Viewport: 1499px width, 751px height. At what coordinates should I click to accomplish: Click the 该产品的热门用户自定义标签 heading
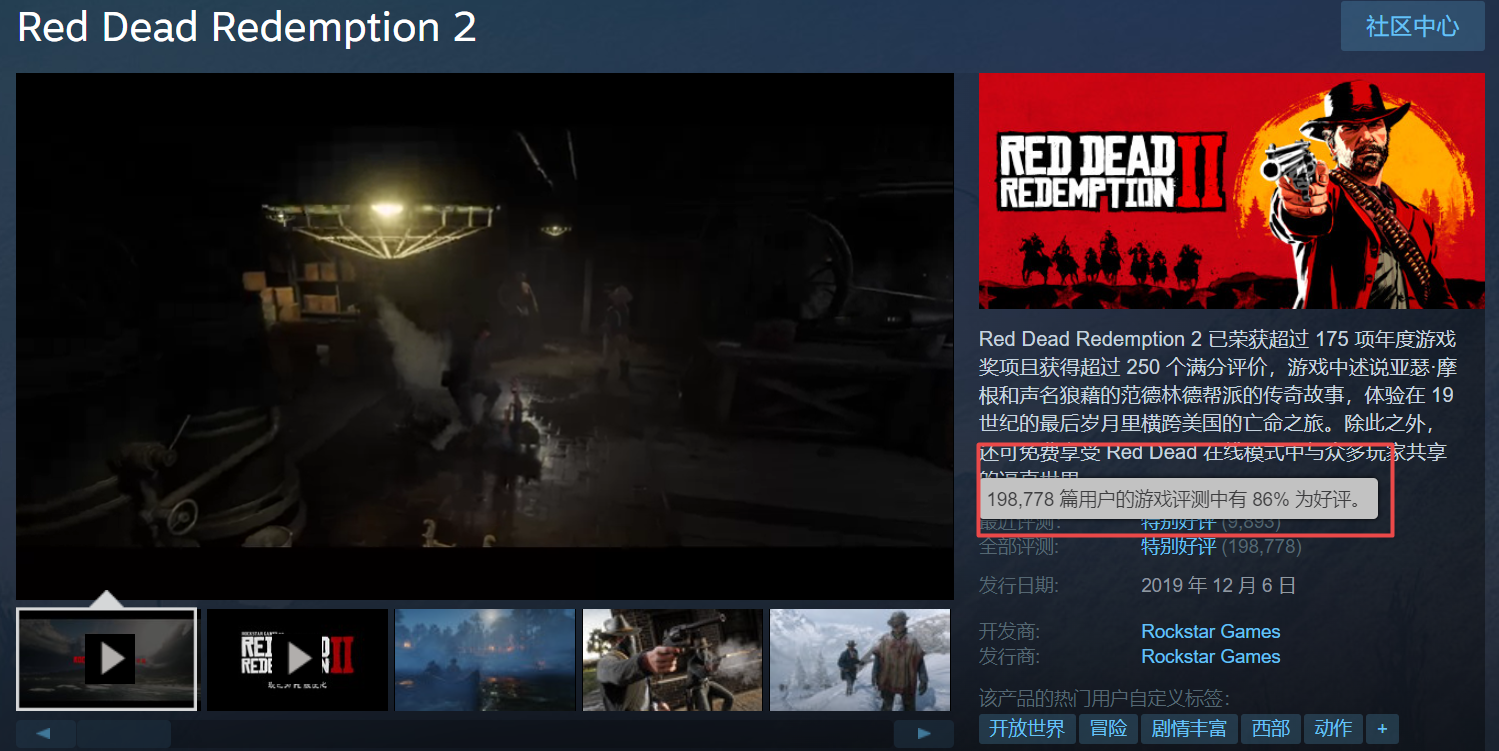pos(1105,697)
